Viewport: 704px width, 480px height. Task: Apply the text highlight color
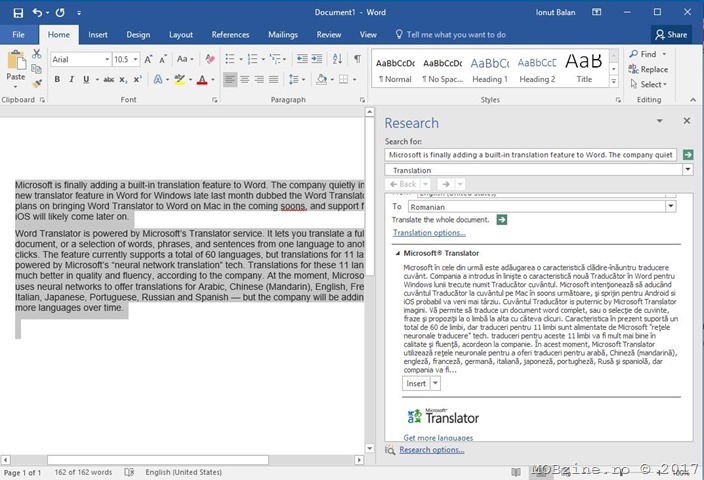tap(180, 80)
